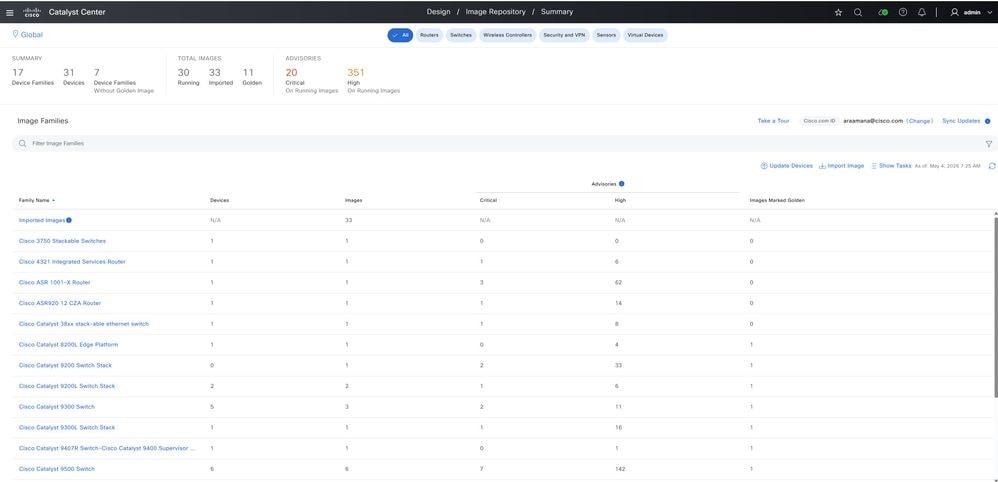998x482 pixels.
Task: Open Cisco Catalyst 9407R Switch family
Action: pos(107,448)
